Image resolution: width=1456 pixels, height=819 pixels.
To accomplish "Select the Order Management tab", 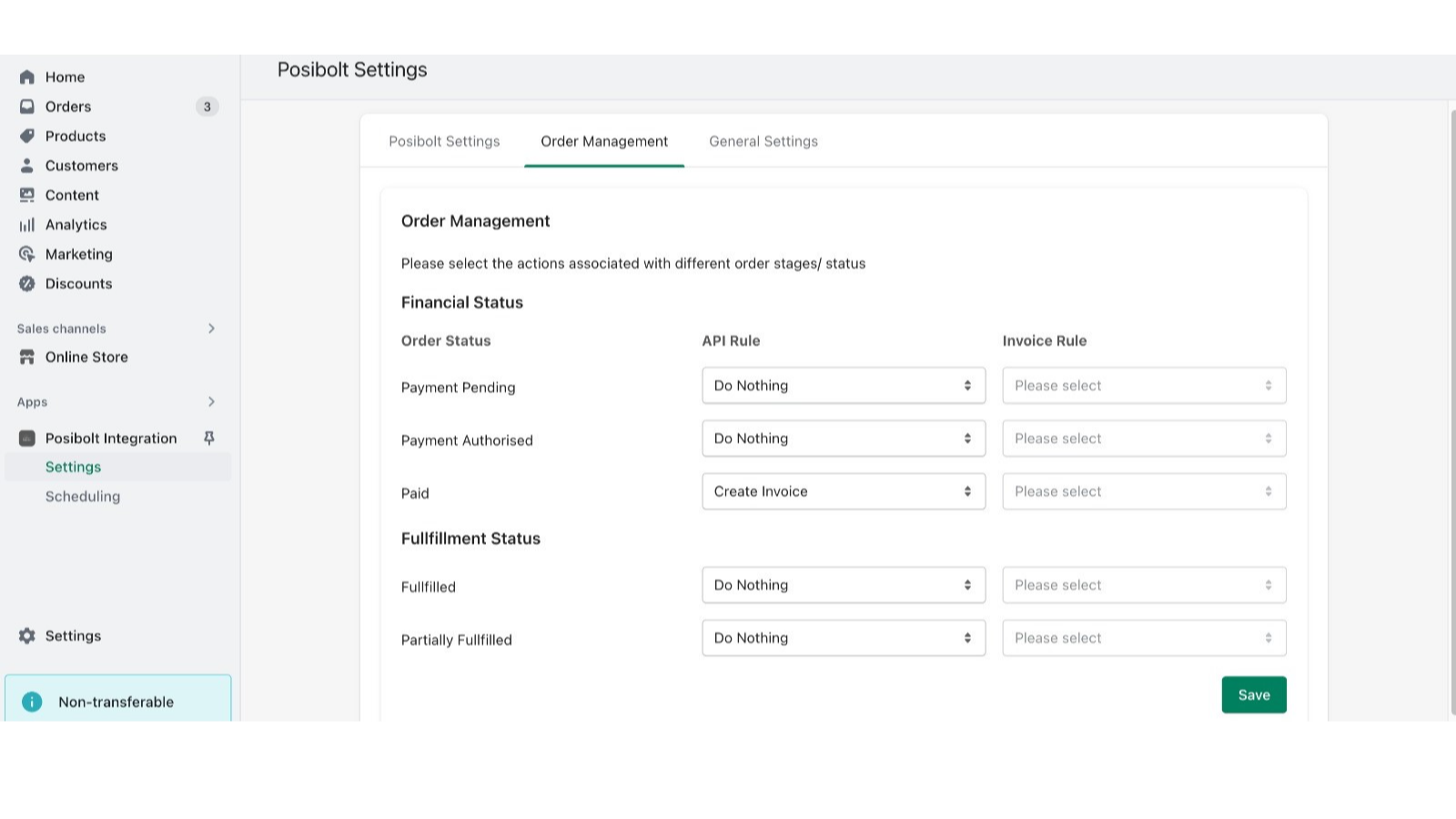I will (604, 141).
